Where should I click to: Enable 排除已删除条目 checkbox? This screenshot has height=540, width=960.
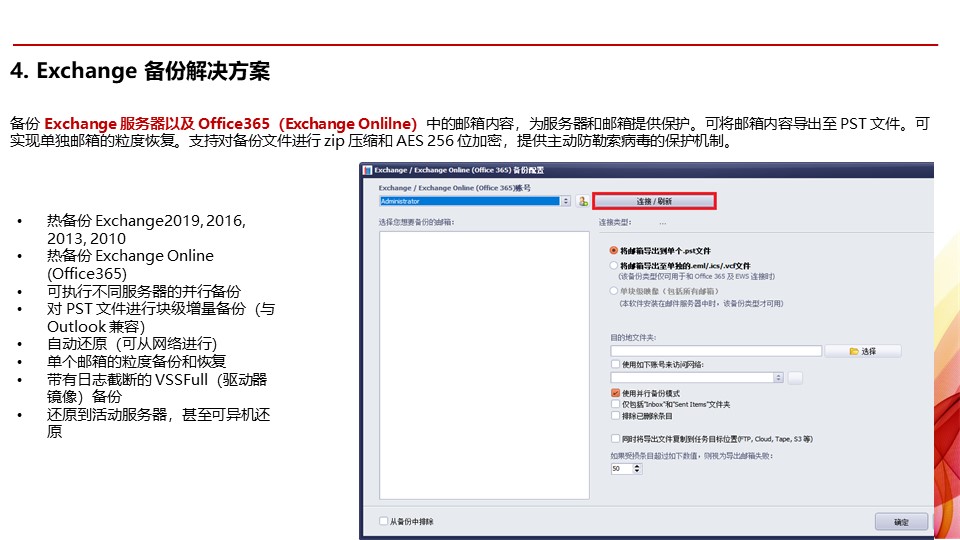(615, 416)
